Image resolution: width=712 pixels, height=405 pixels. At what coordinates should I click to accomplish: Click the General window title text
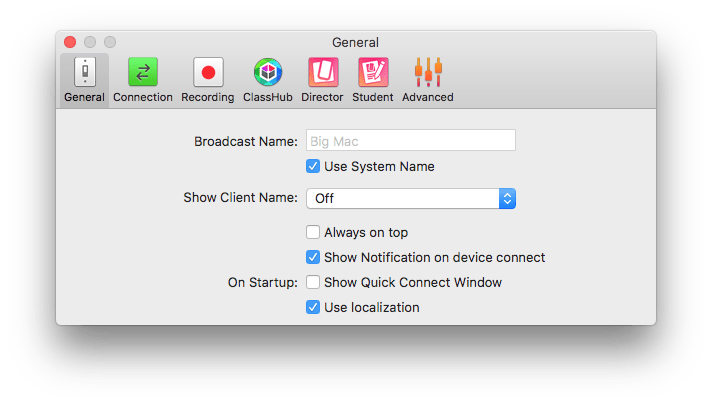[x=355, y=42]
